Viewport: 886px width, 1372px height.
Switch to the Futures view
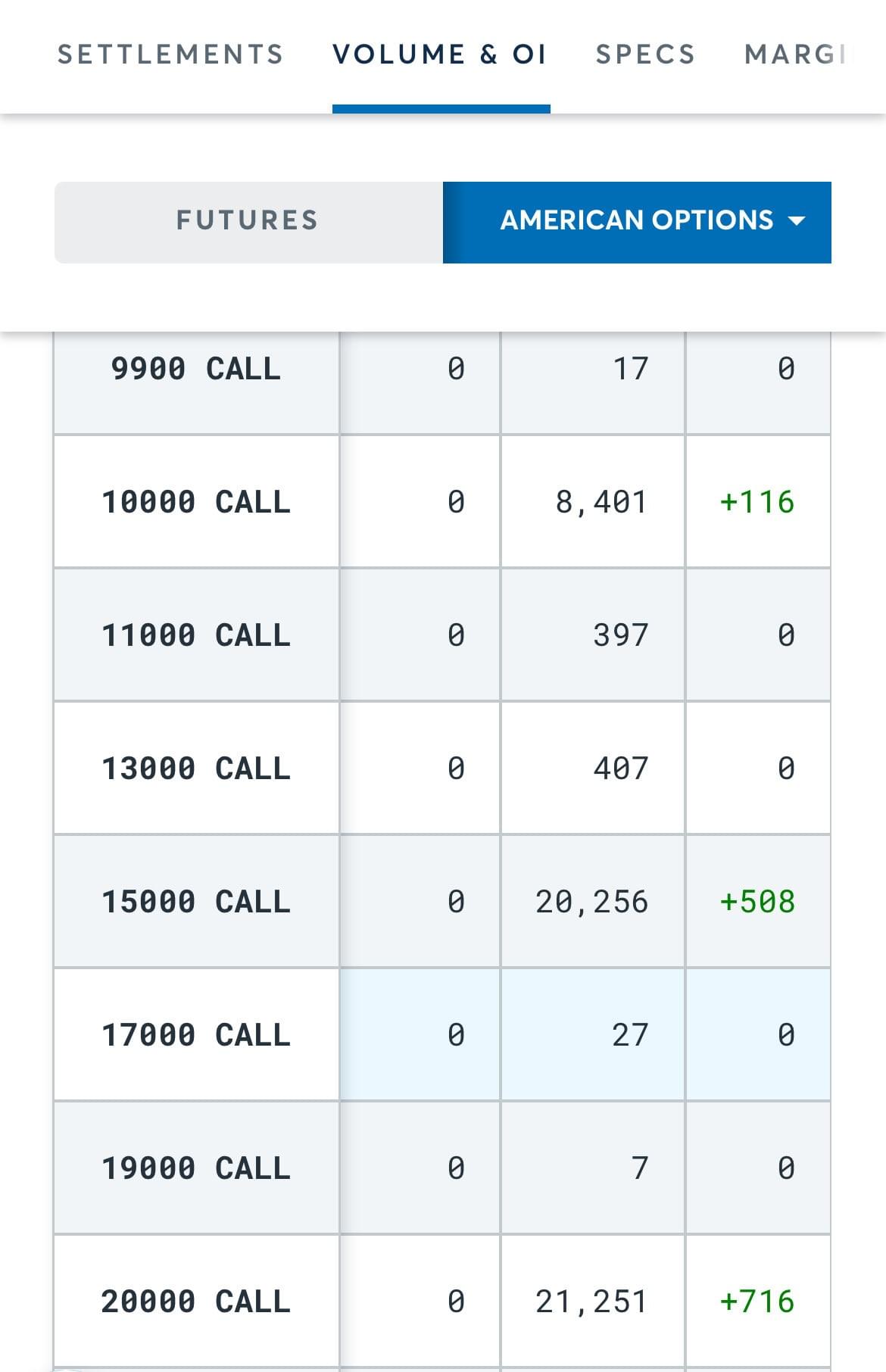[x=248, y=221]
